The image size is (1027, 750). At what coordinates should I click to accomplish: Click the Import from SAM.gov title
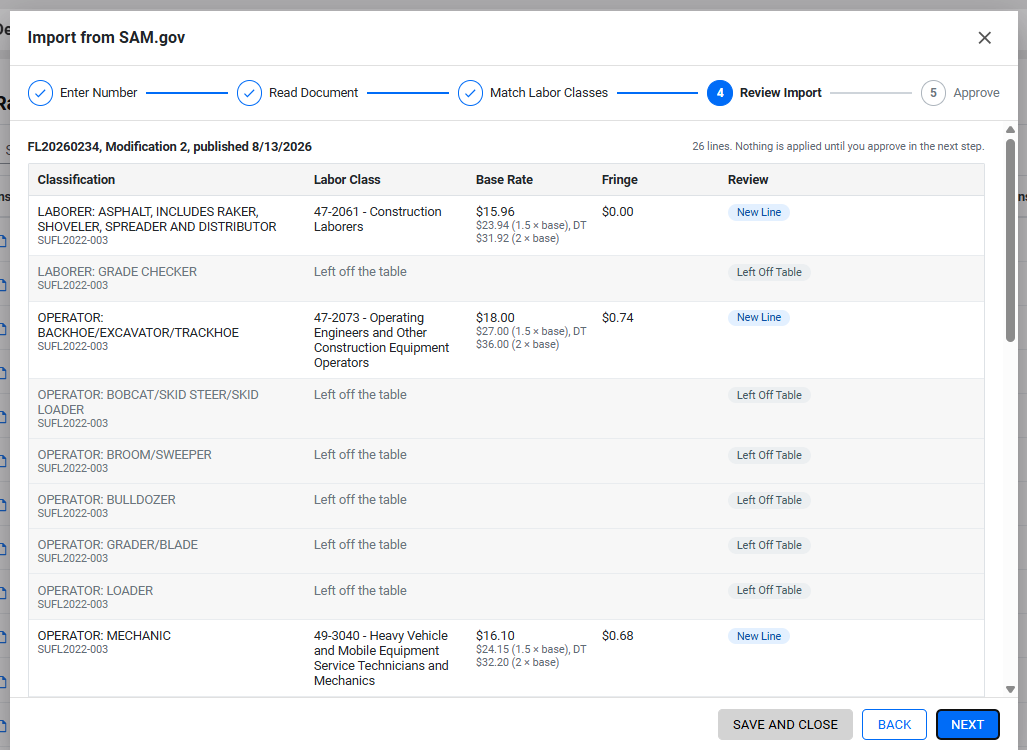106,37
